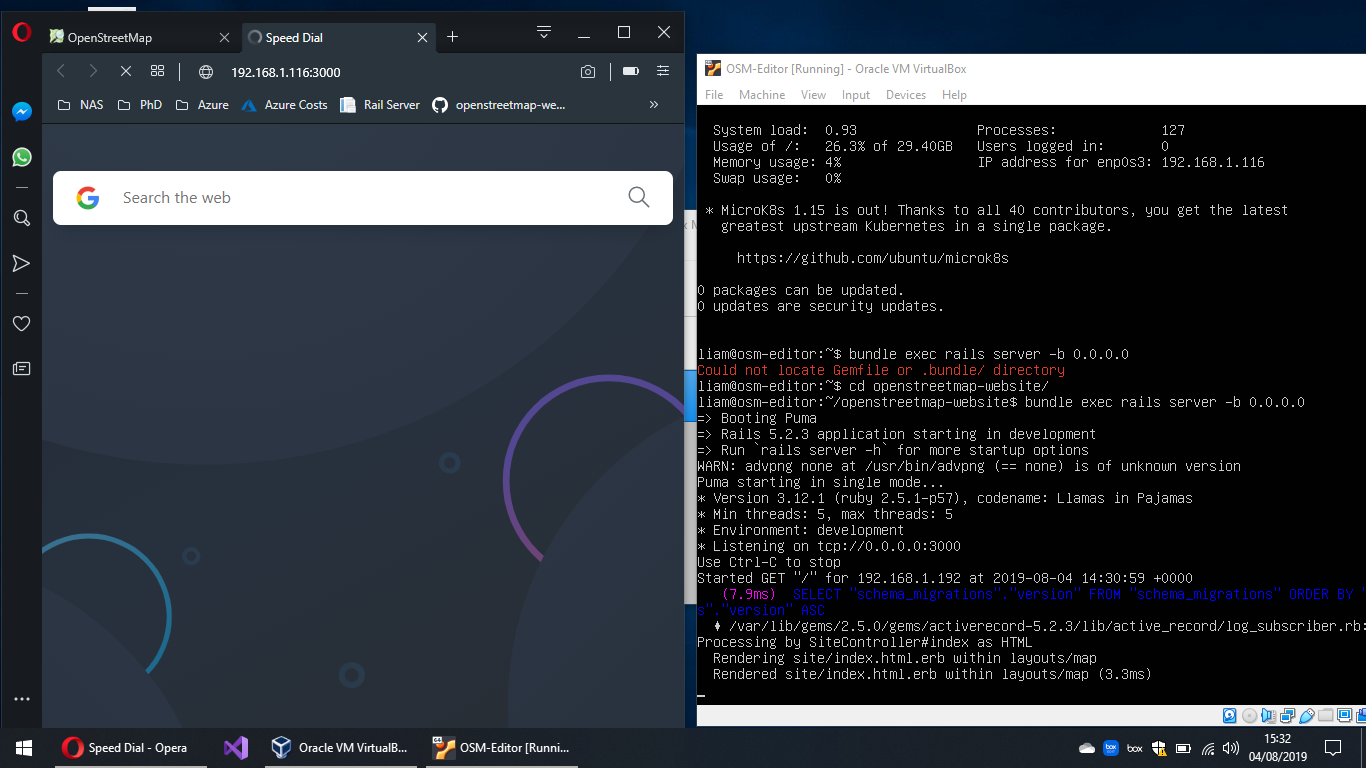This screenshot has height=768, width=1366.
Task: Open the Azure Costs bookmark
Action: [284, 104]
